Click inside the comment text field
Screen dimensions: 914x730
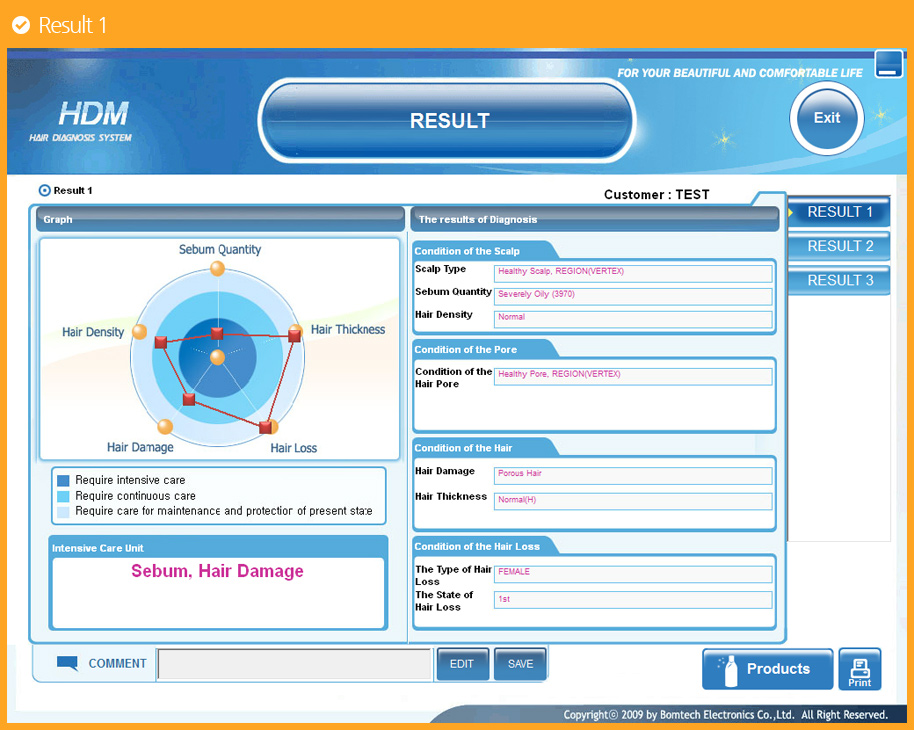pyautogui.click(x=295, y=664)
